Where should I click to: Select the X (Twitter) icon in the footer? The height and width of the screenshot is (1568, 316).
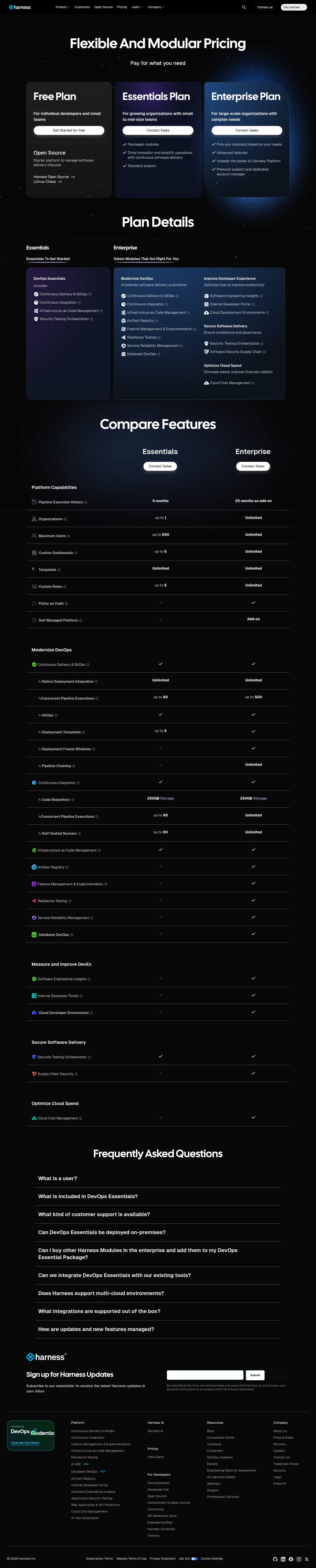point(307,1559)
